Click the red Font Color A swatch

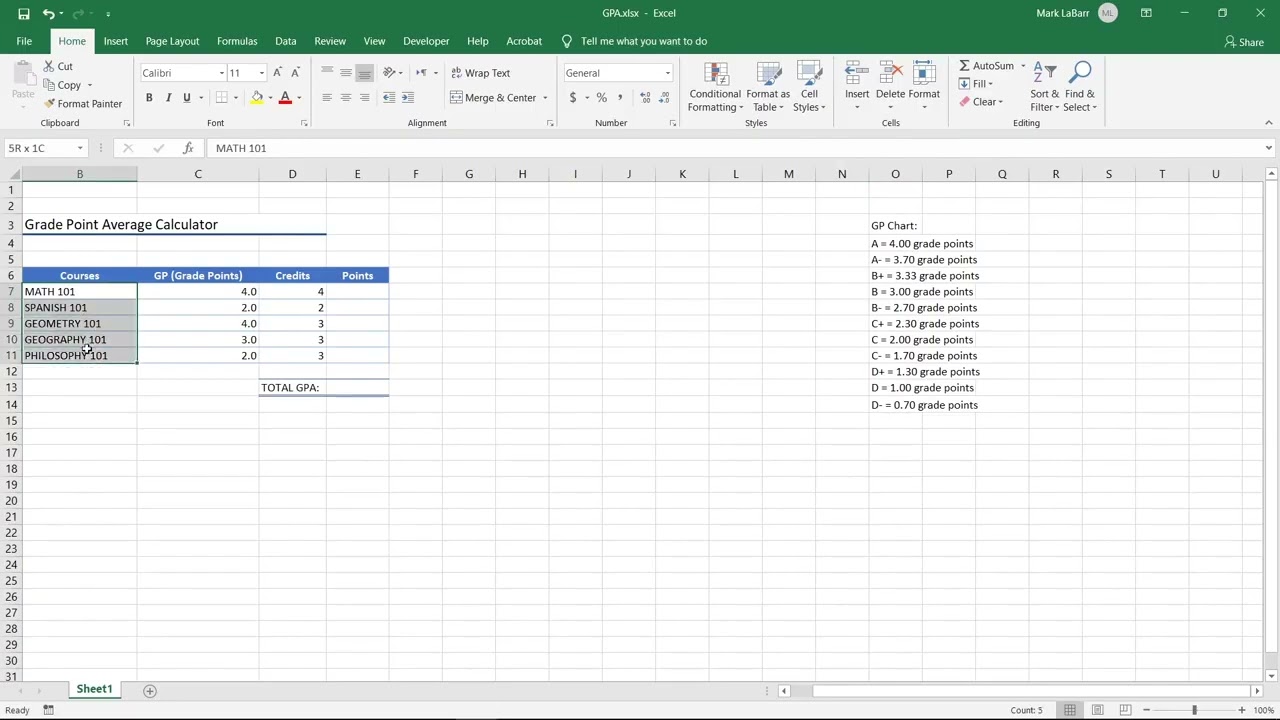(285, 97)
